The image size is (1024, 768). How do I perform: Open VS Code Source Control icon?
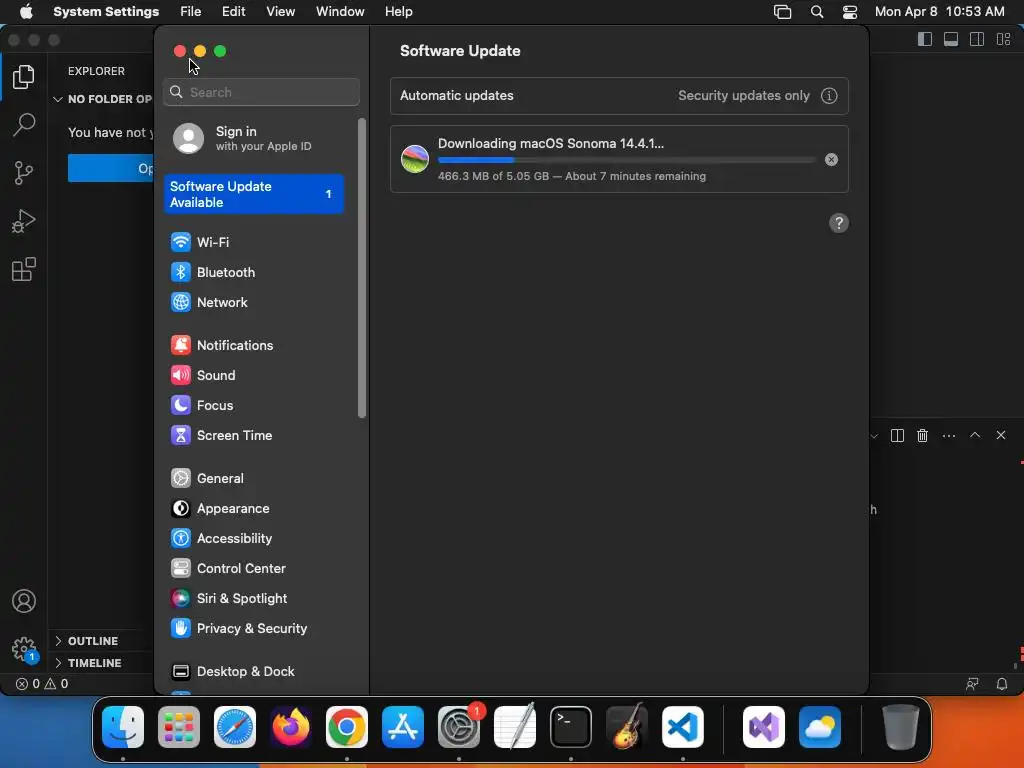tap(24, 173)
